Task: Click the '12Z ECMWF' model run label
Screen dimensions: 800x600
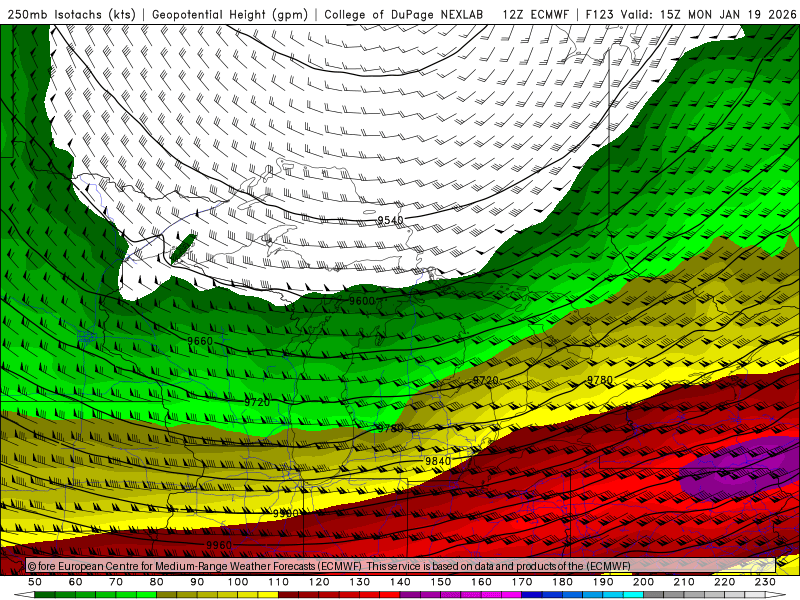Action: 535,14
